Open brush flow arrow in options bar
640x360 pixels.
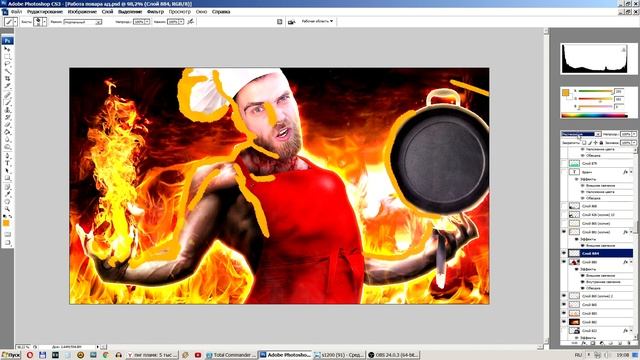181,22
